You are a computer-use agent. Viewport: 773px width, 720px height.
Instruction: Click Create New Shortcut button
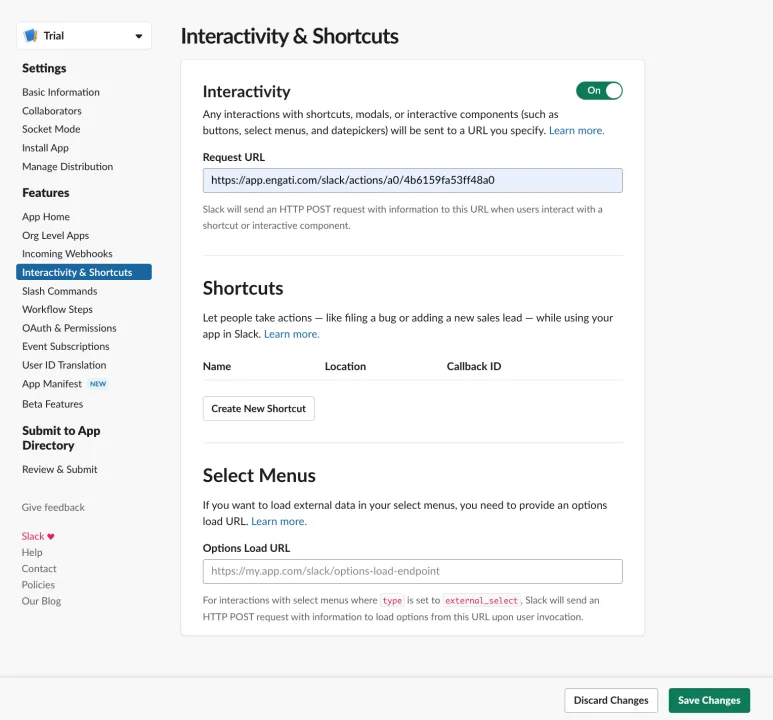pyautogui.click(x=259, y=409)
